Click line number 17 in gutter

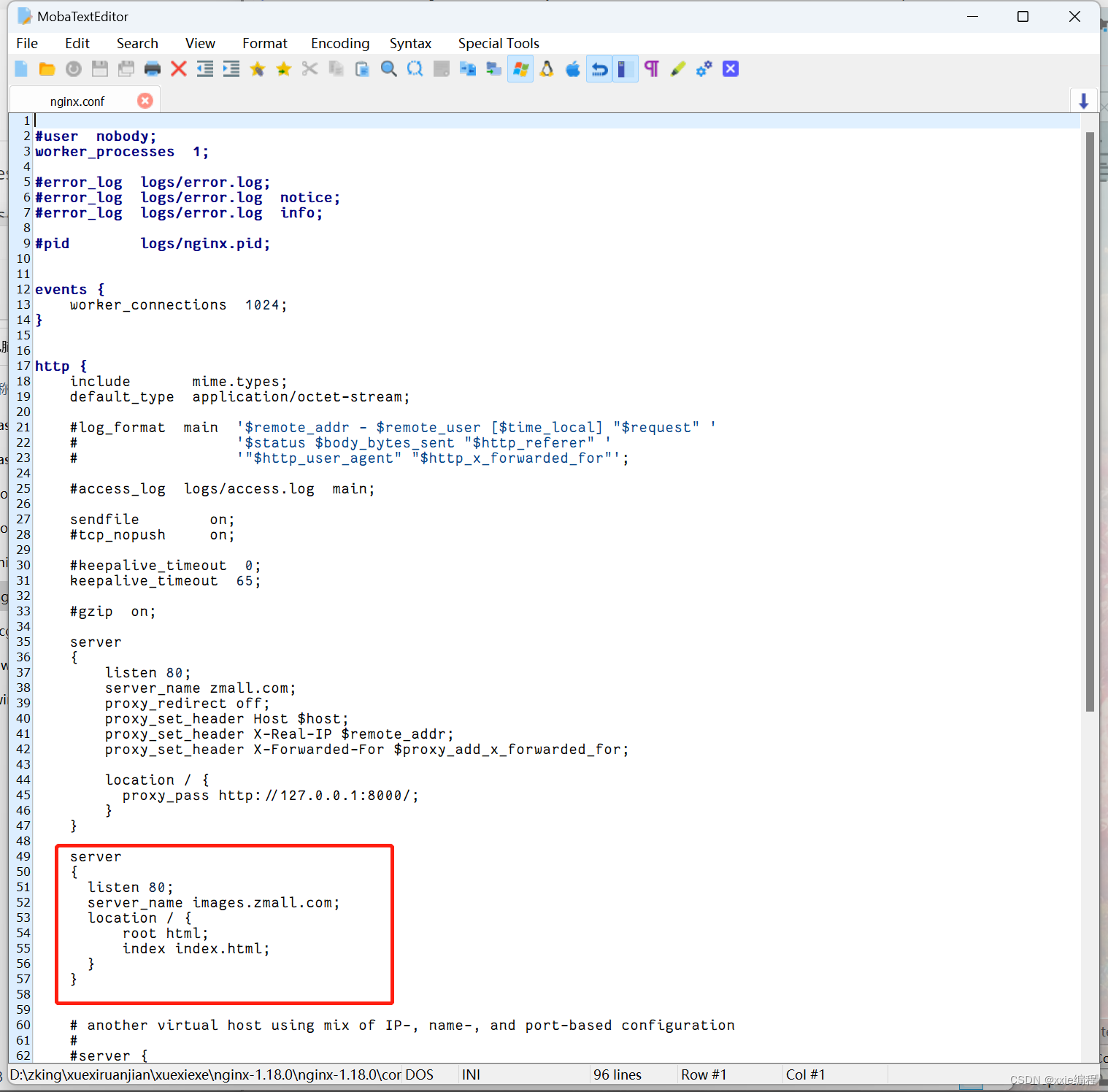coord(23,366)
